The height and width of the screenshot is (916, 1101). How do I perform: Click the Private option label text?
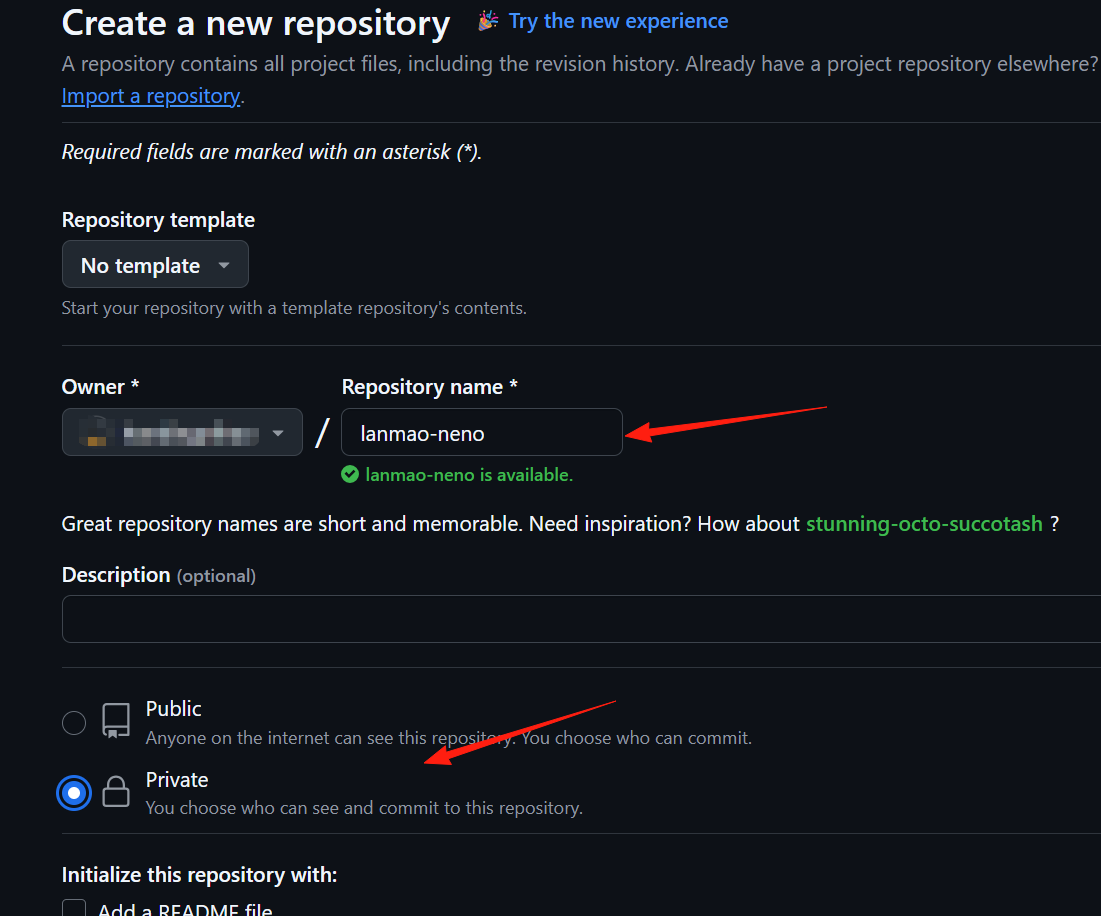[177, 780]
